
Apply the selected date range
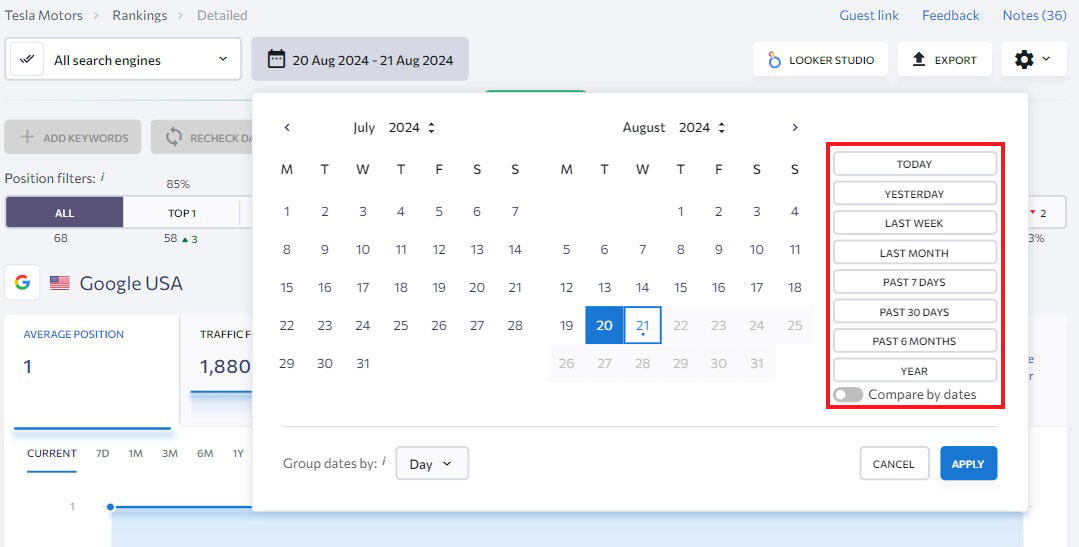968,464
